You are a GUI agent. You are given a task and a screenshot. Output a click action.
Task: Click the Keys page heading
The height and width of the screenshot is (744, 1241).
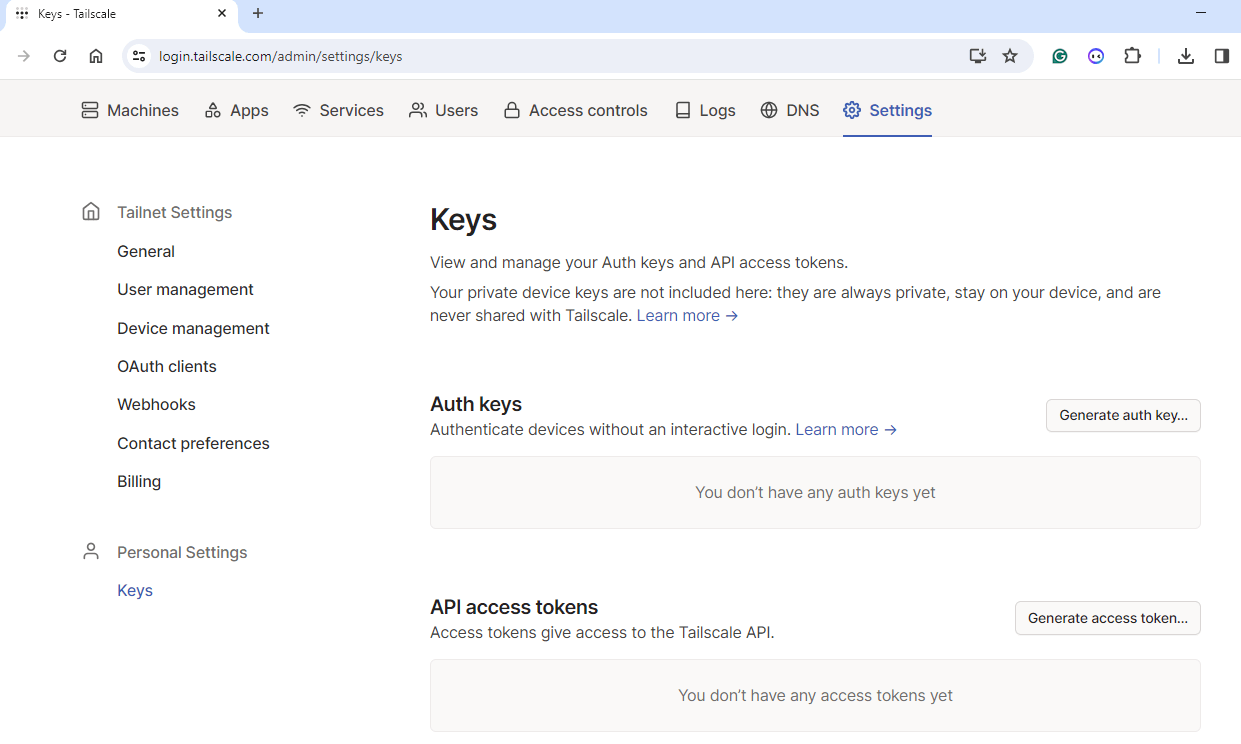tap(463, 219)
